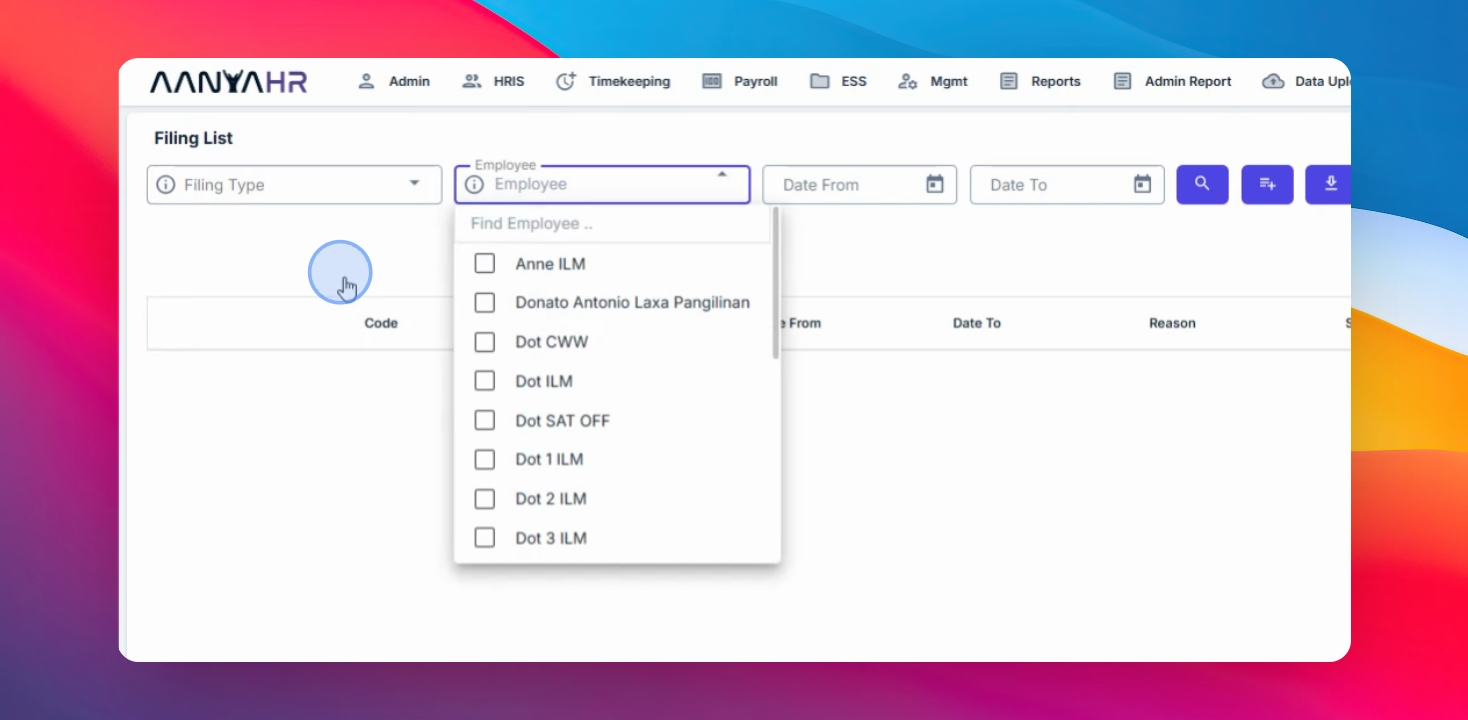Open the Date From calendar picker icon

pos(935,184)
